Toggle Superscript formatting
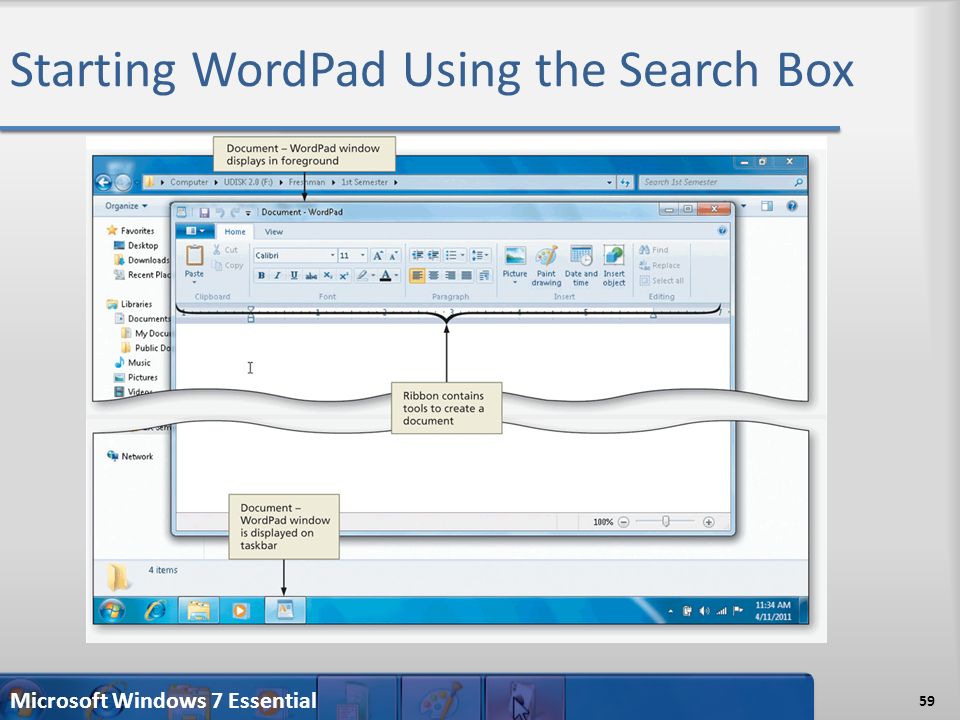Viewport: 960px width, 720px height. click(x=344, y=276)
